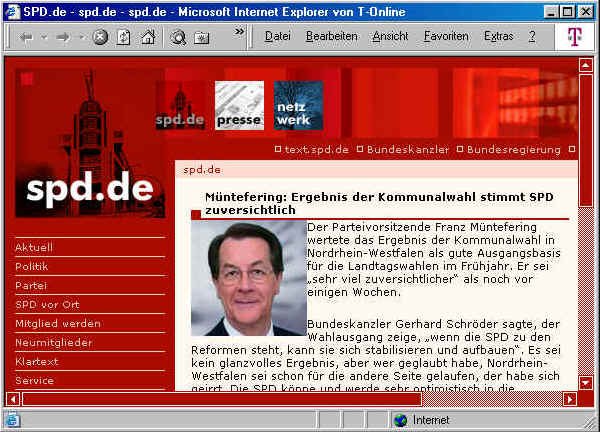Image resolution: width=600 pixels, height=432 pixels.
Task: Open the Bearbeiten menu
Action: 332,36
